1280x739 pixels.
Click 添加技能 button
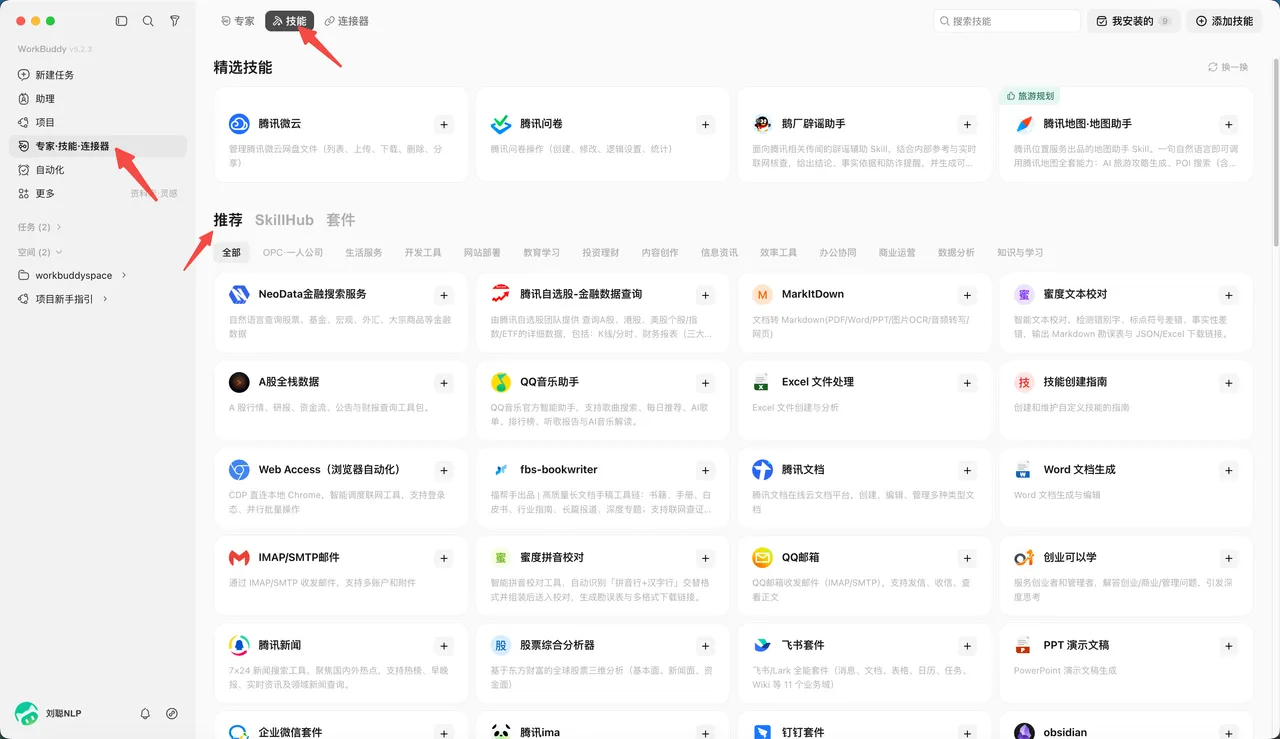(x=1224, y=21)
